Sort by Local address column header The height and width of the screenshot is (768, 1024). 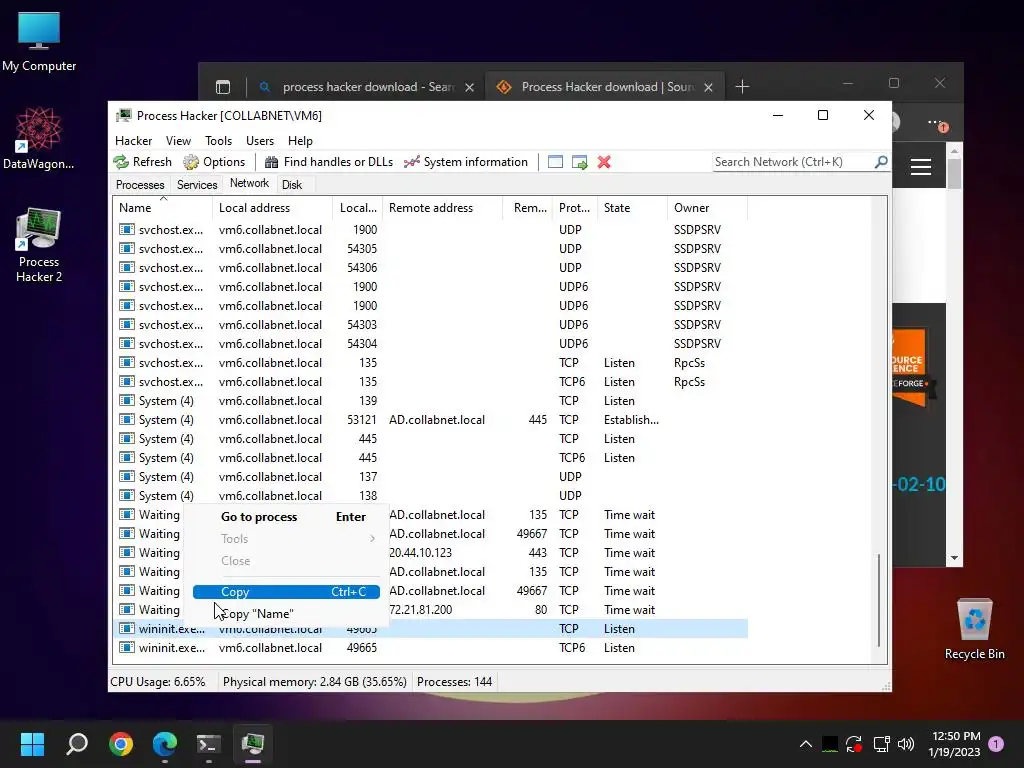tap(272, 208)
